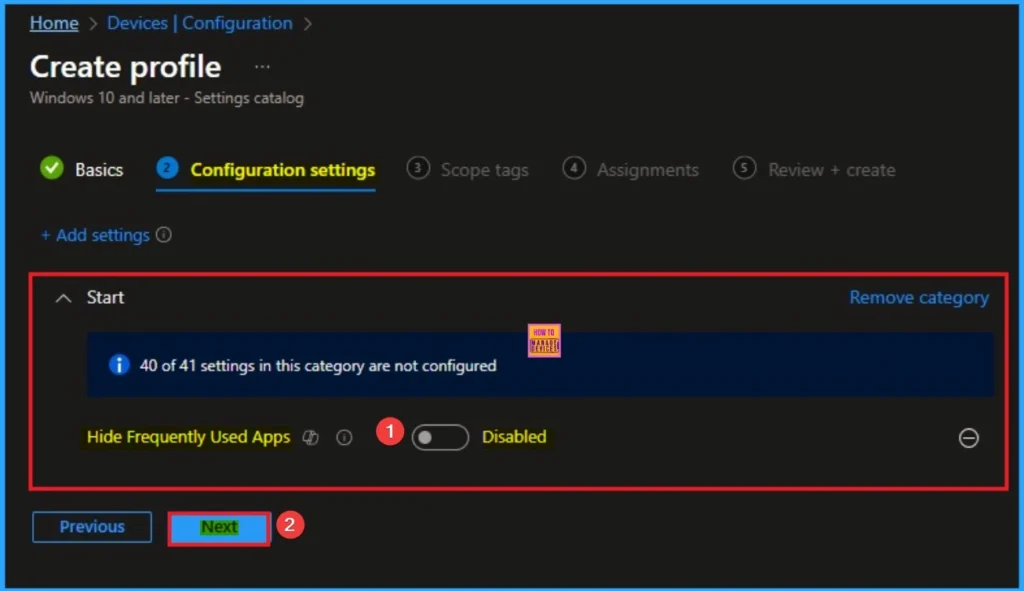Click the Previous button
1024x591 pixels.
[x=92, y=527]
